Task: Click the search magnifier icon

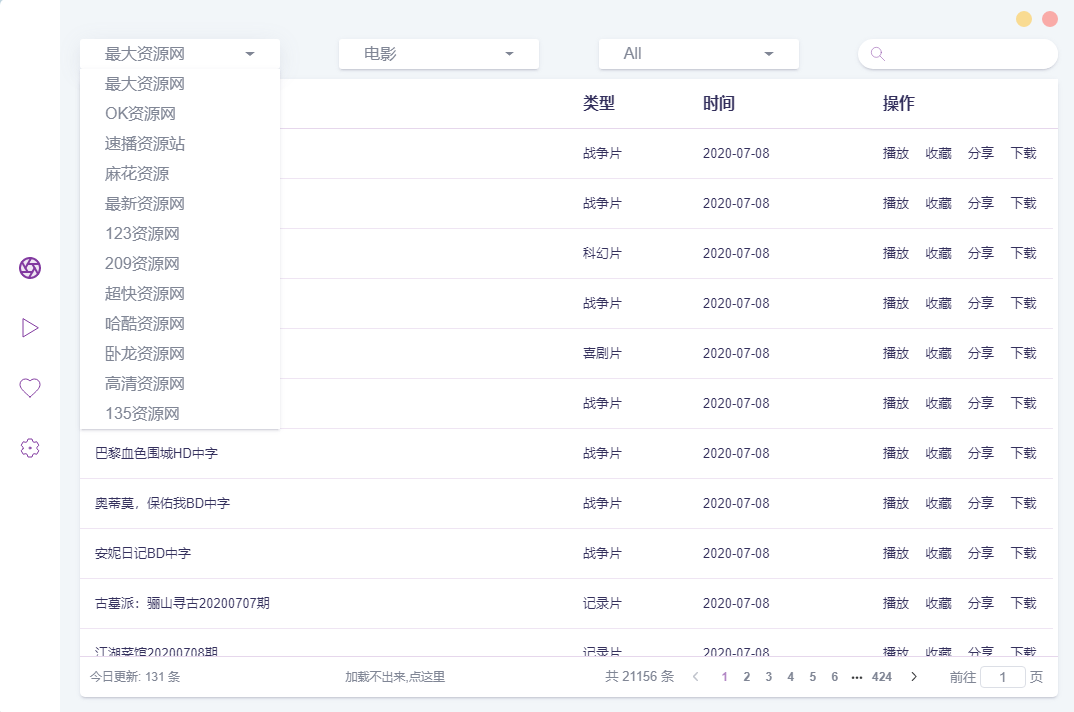Action: (x=877, y=54)
